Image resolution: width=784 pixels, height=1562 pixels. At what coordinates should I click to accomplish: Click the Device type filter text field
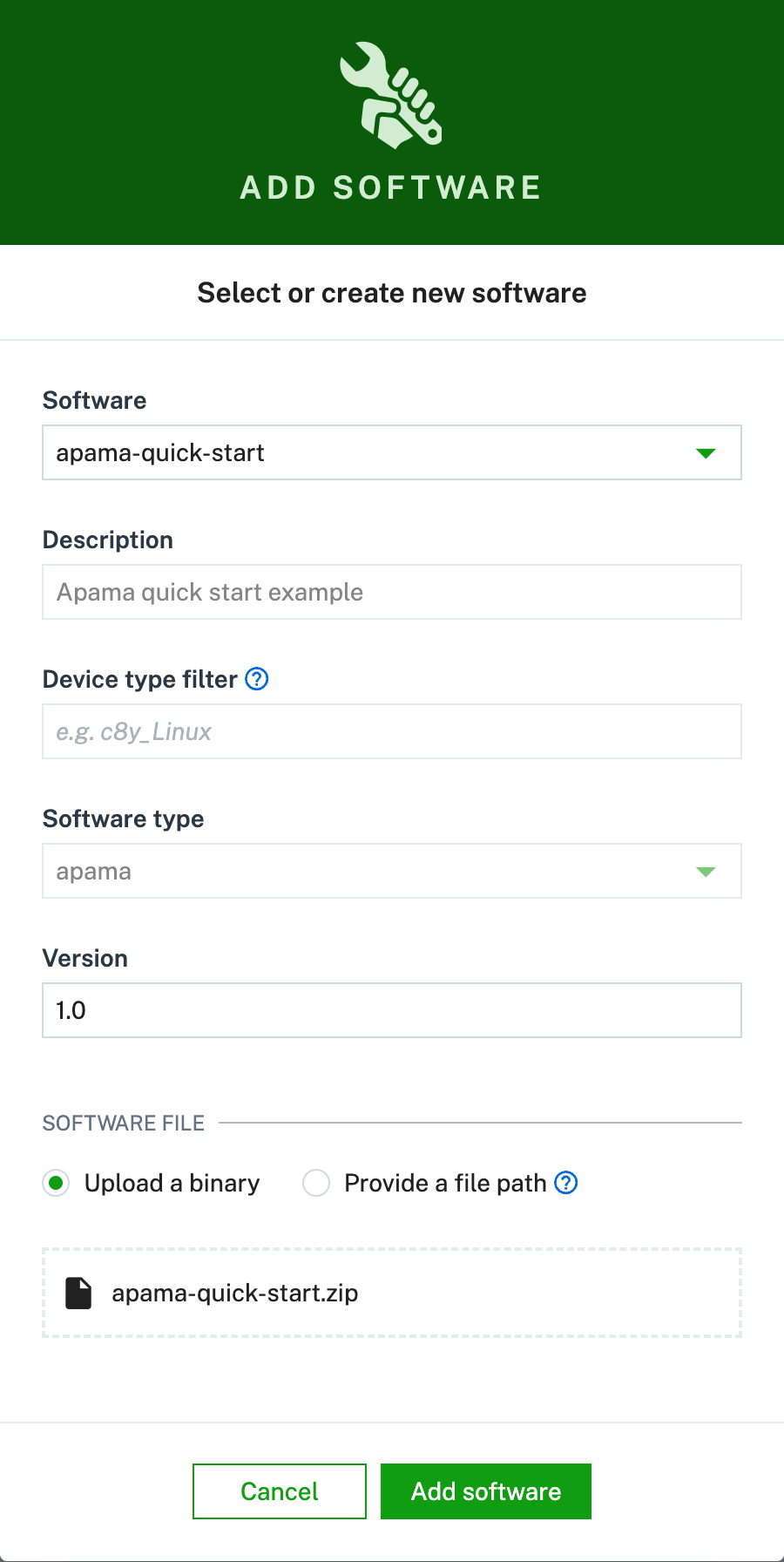(x=392, y=731)
